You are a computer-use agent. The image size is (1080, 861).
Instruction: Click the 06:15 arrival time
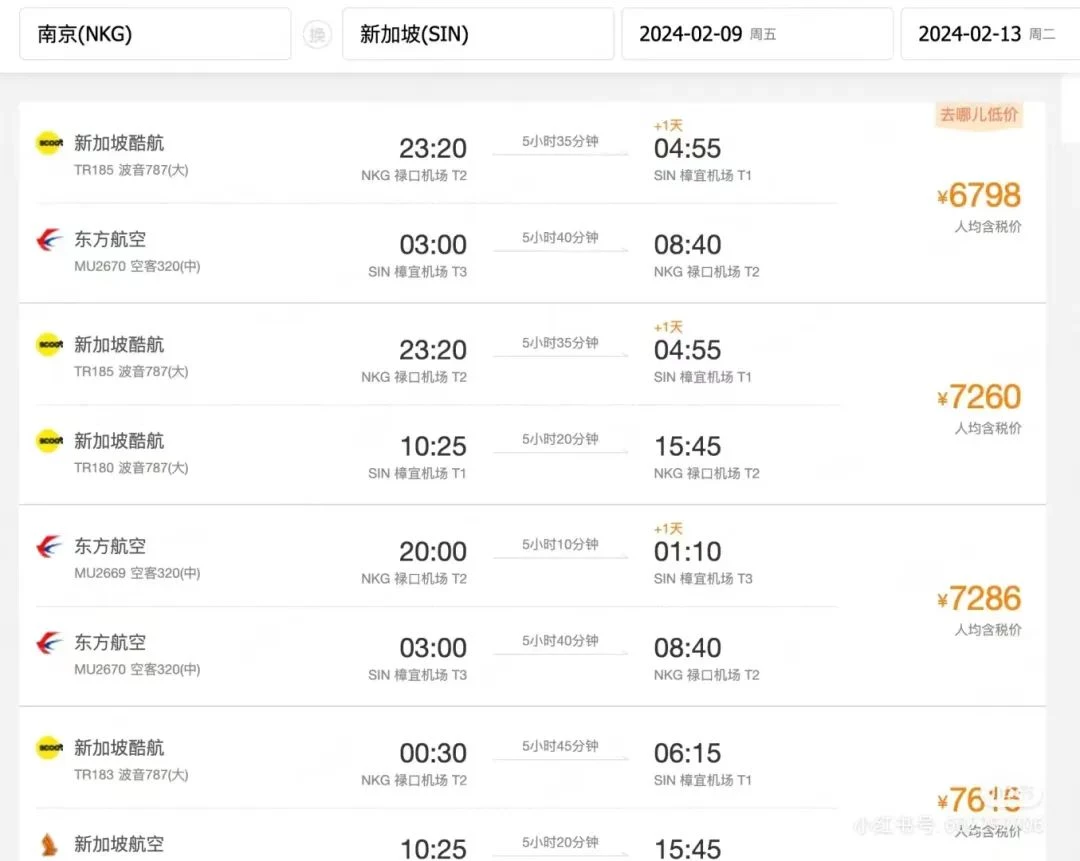[x=687, y=753]
